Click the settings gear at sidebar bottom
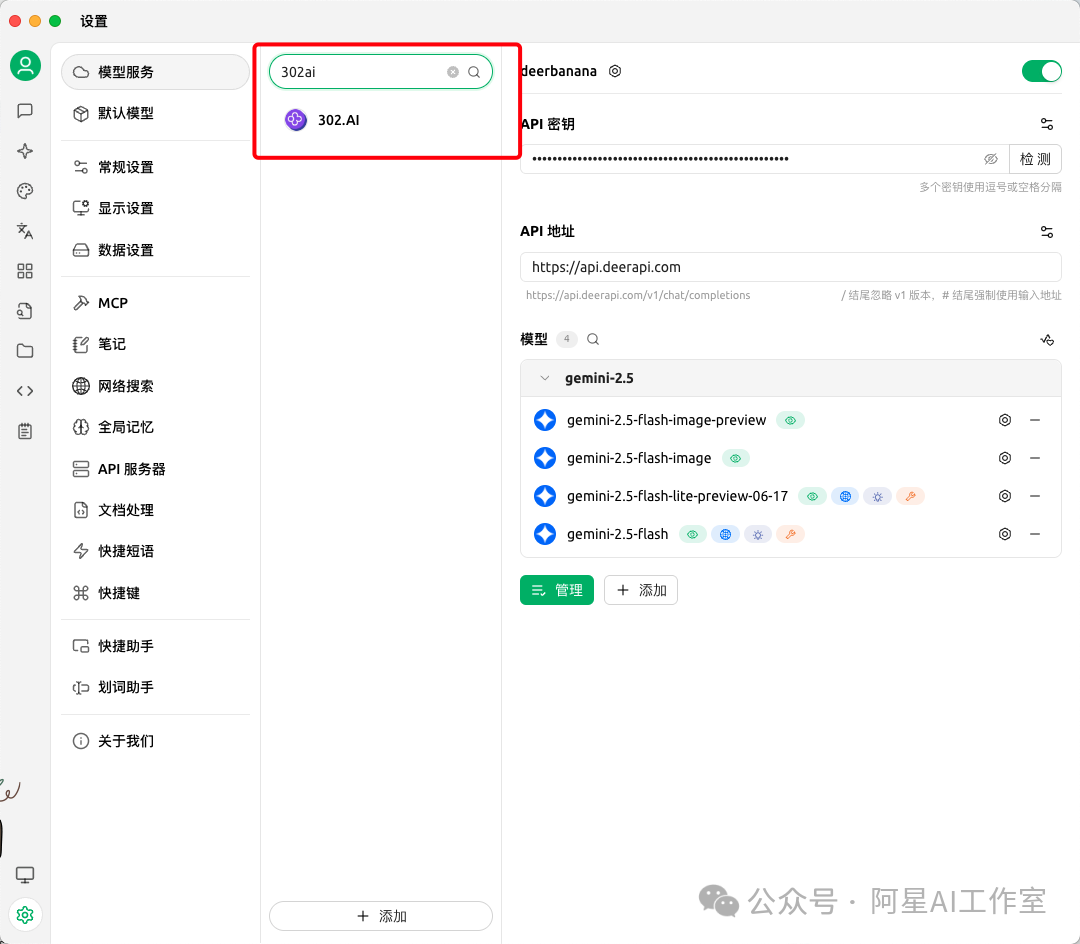 coord(25,914)
